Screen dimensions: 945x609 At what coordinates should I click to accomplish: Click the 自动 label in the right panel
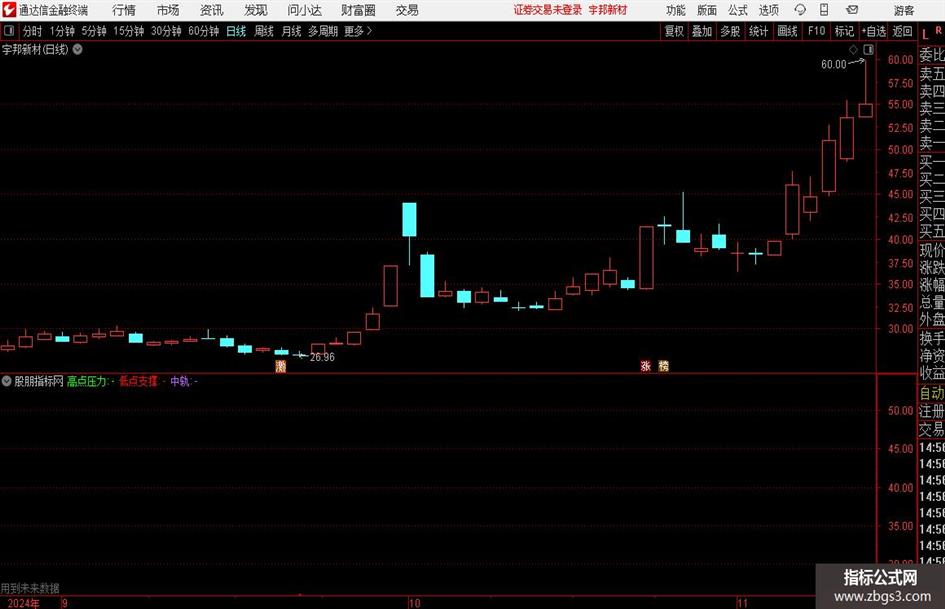coord(932,393)
